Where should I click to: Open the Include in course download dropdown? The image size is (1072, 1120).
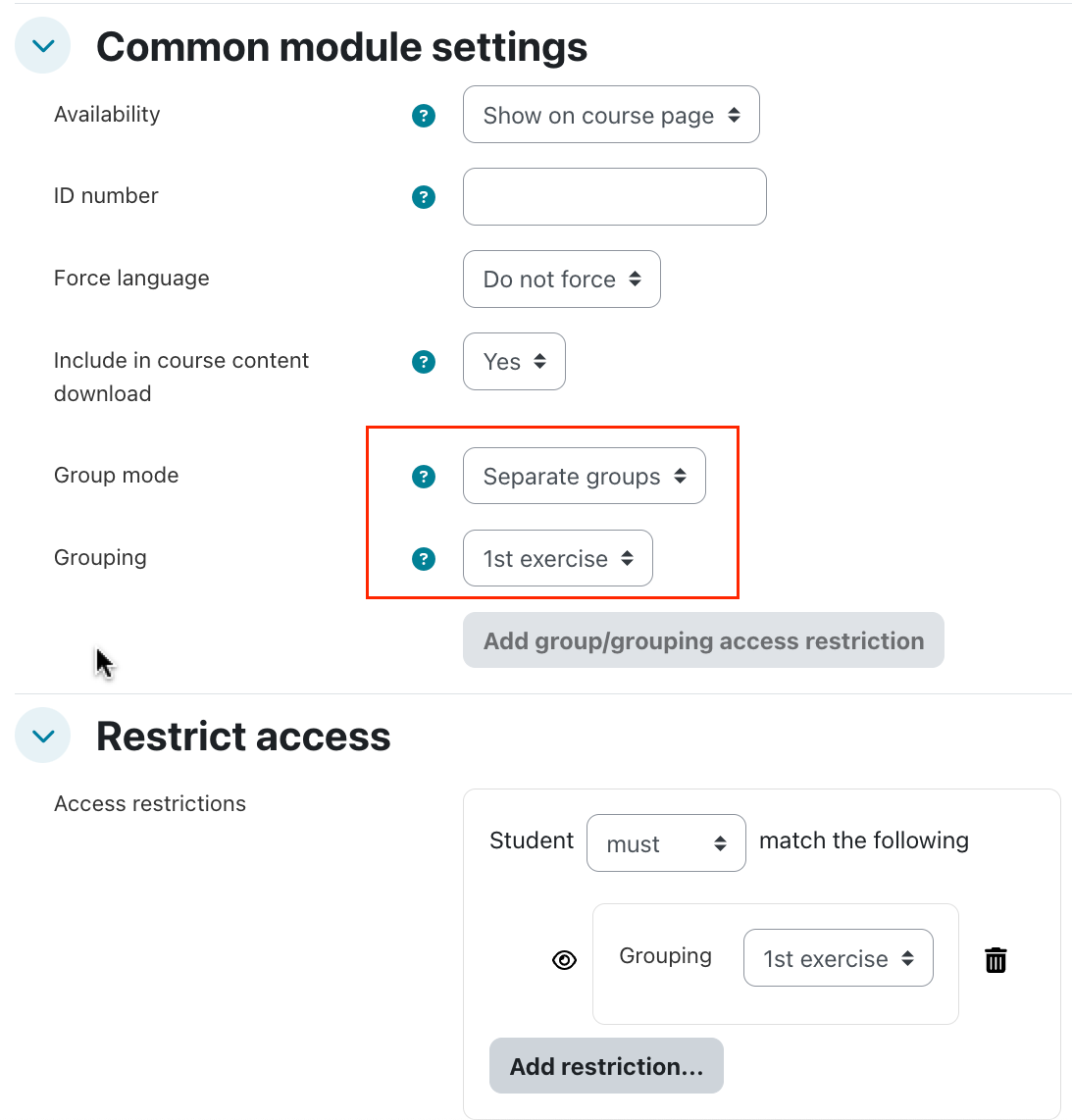coord(514,362)
